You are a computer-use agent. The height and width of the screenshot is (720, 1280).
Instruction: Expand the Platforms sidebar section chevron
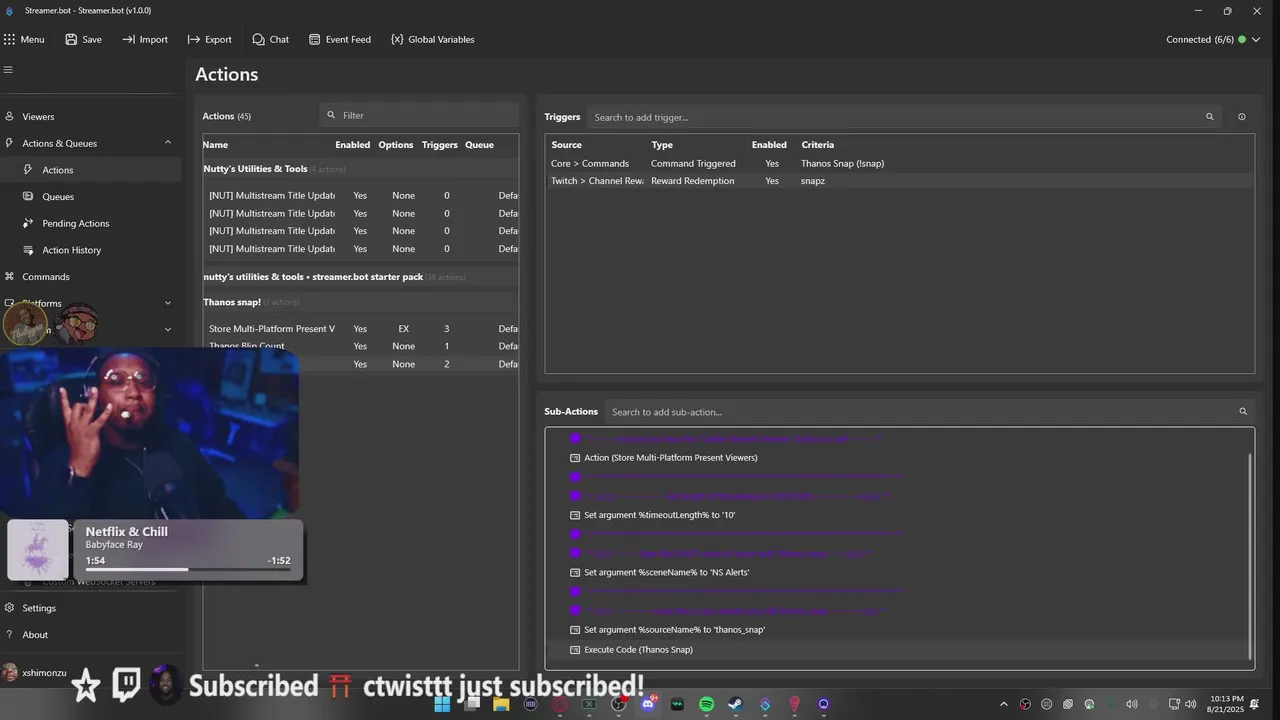[168, 303]
